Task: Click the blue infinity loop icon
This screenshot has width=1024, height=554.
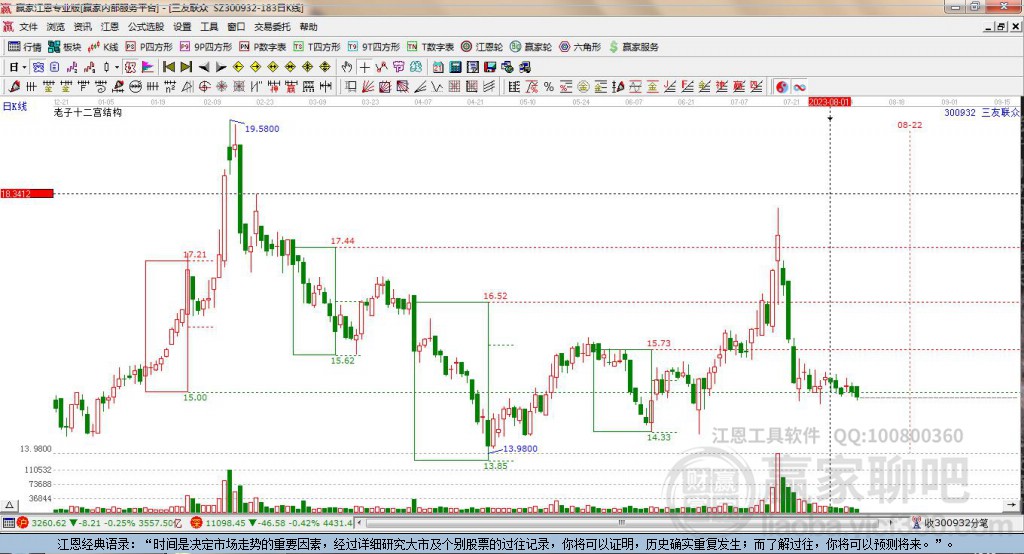Action: pos(799,86)
